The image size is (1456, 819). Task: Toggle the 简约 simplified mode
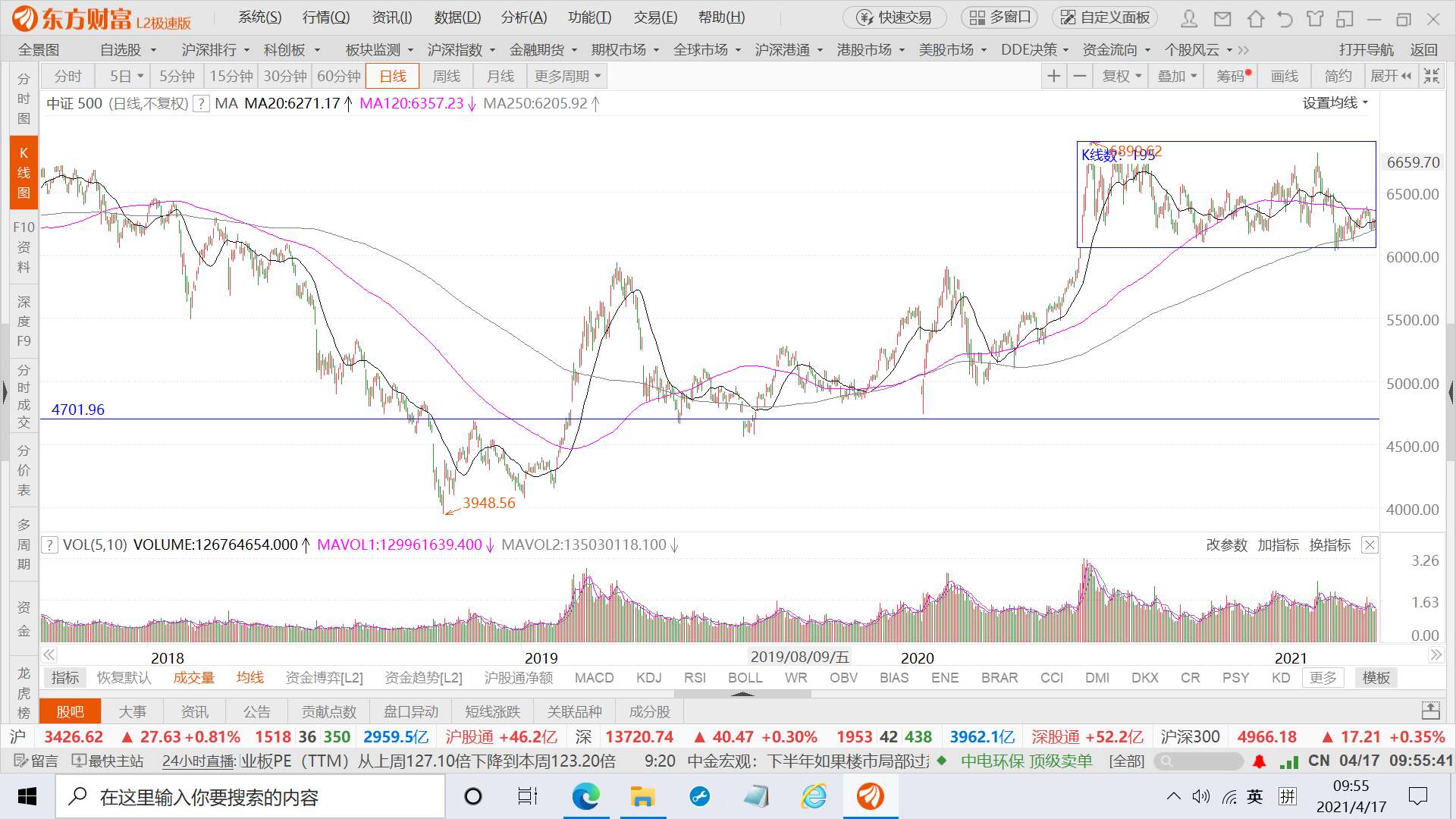pos(1338,76)
